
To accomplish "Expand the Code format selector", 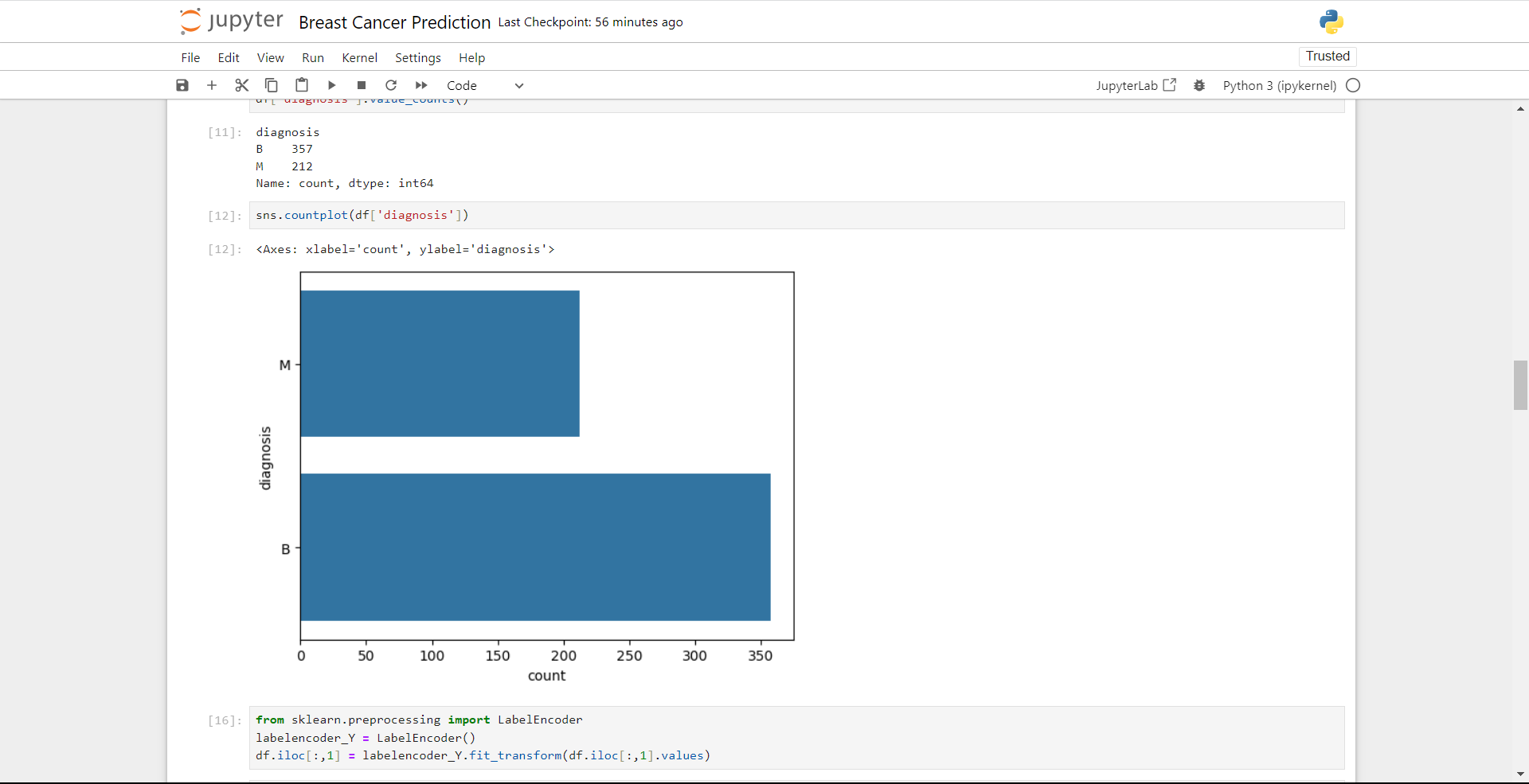I will [518, 85].
